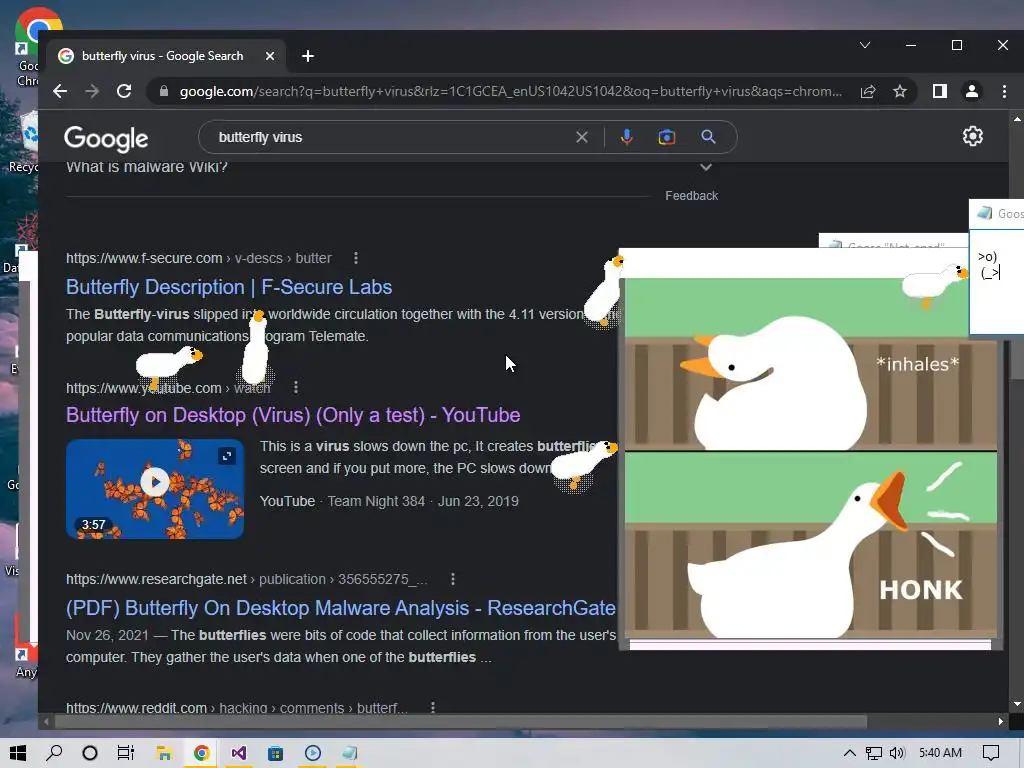Open options for the youtube.com result
The image size is (1024, 768).
(x=296, y=387)
